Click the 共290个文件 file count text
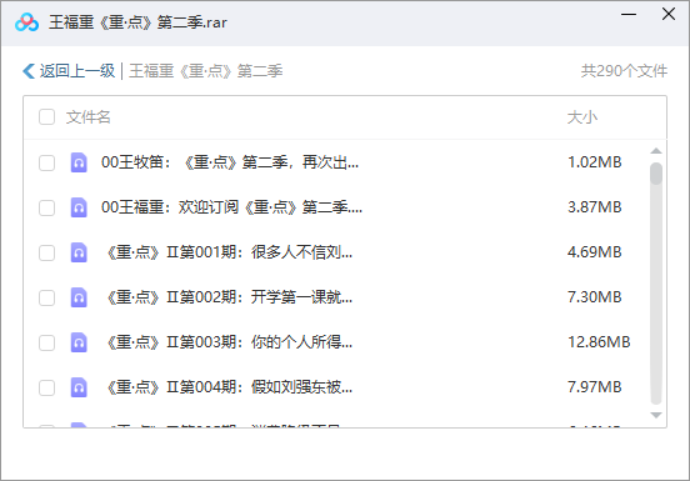 [x=624, y=71]
